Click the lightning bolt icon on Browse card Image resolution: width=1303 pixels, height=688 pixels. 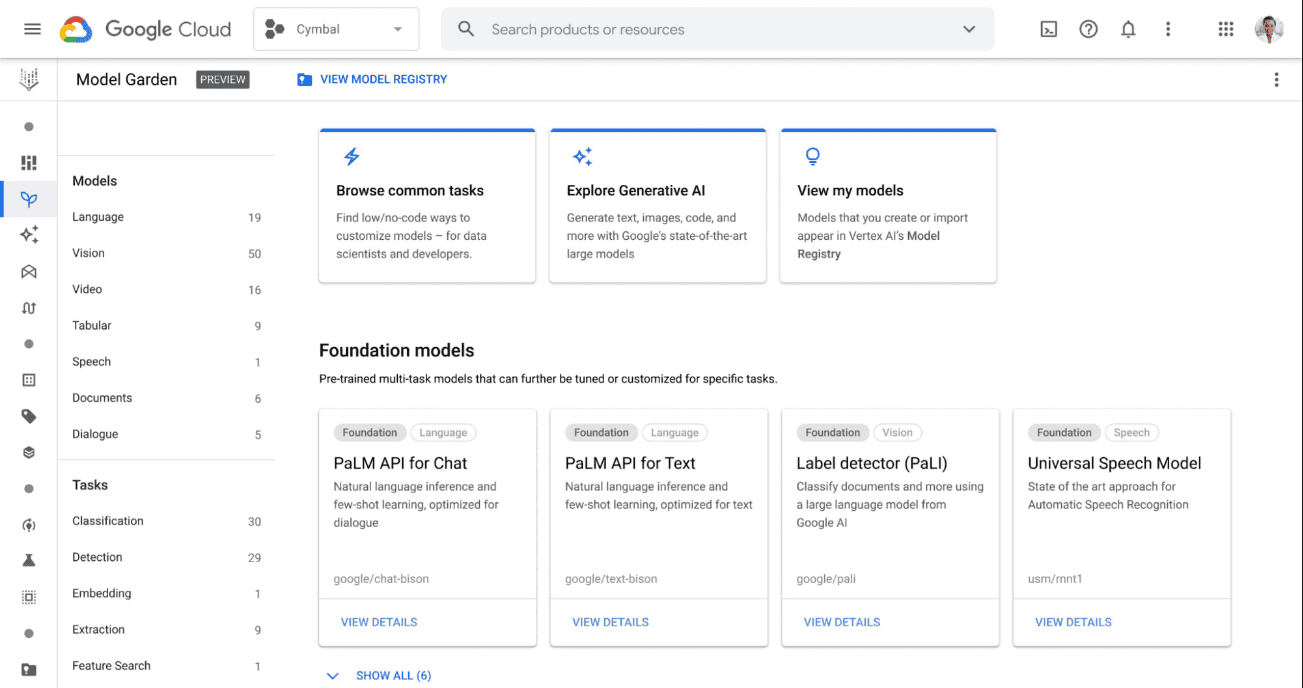click(351, 157)
